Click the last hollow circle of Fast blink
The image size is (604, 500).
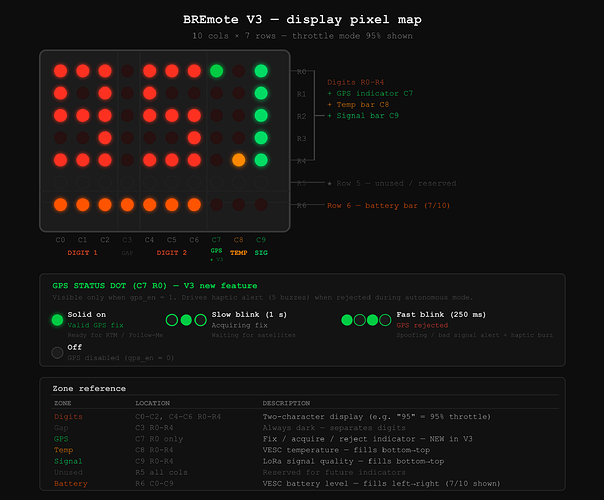pos(385,320)
